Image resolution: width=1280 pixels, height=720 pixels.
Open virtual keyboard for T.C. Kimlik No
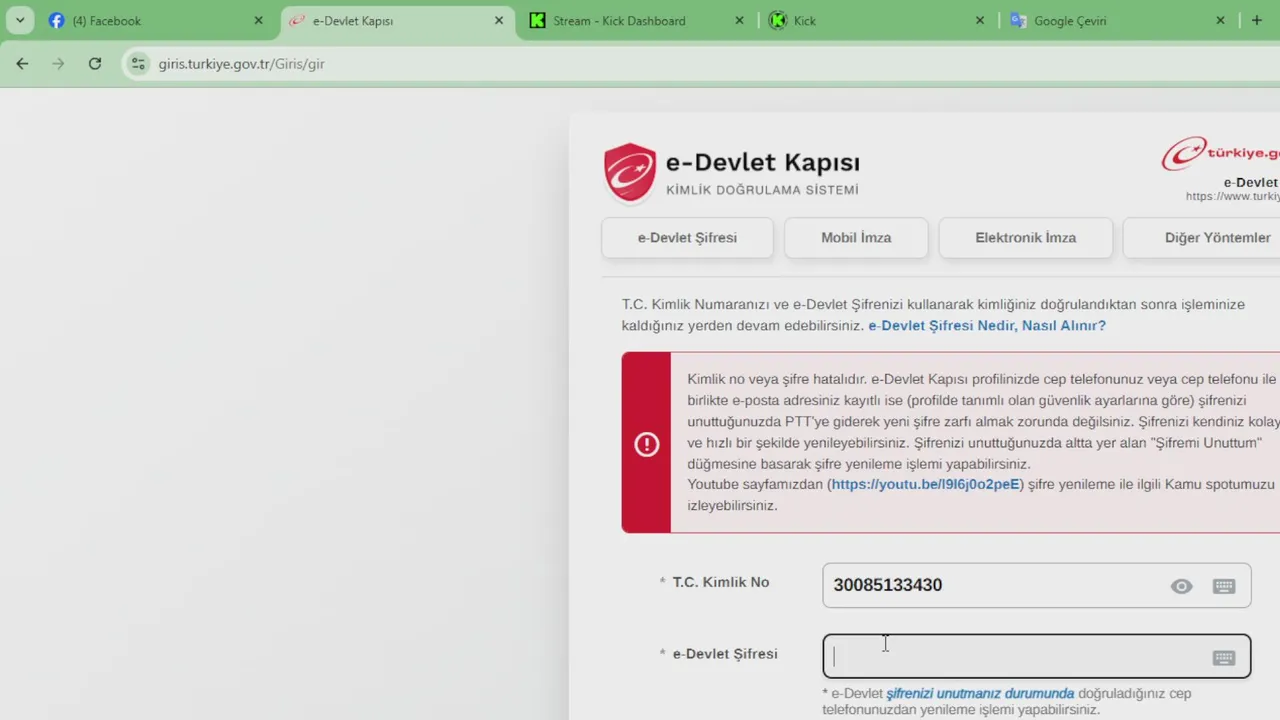(1224, 587)
